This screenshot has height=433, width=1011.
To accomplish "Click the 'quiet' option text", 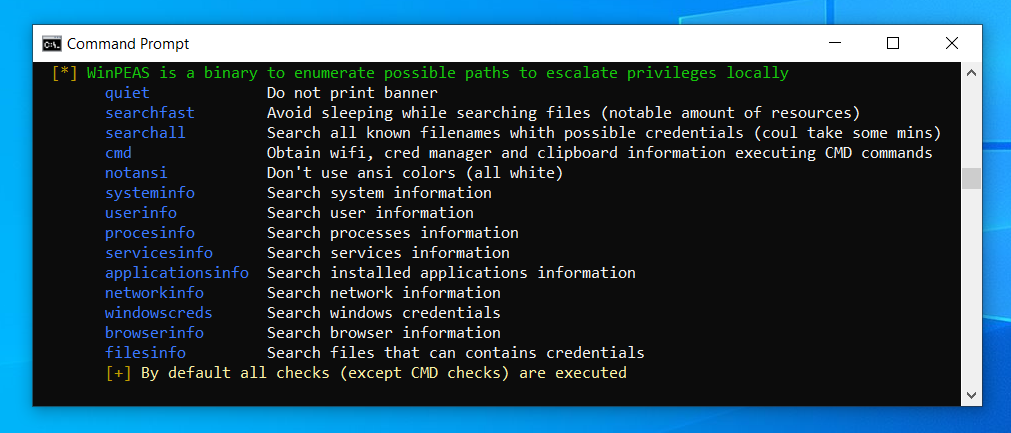I will (x=128, y=93).
